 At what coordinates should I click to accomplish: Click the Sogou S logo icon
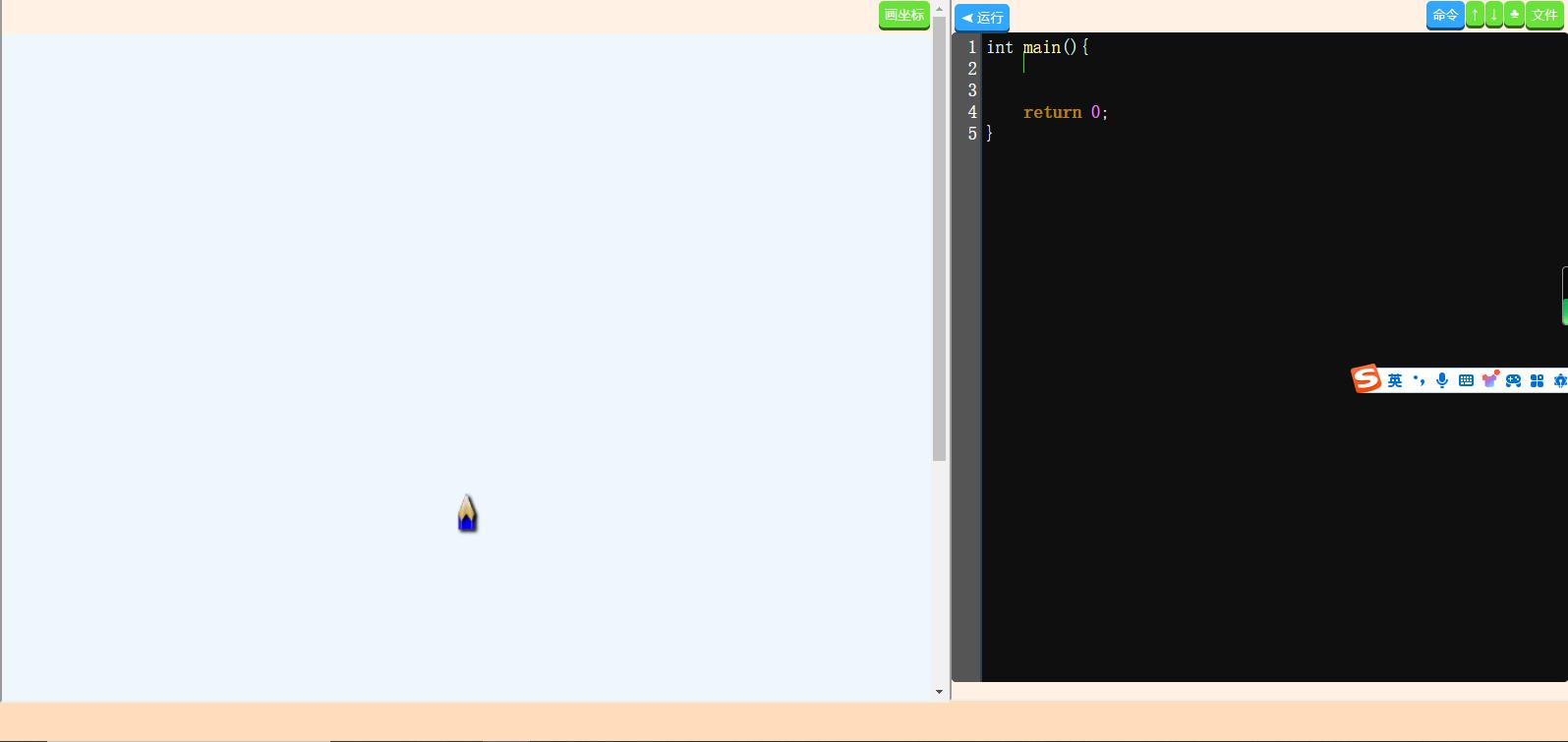pos(1366,378)
